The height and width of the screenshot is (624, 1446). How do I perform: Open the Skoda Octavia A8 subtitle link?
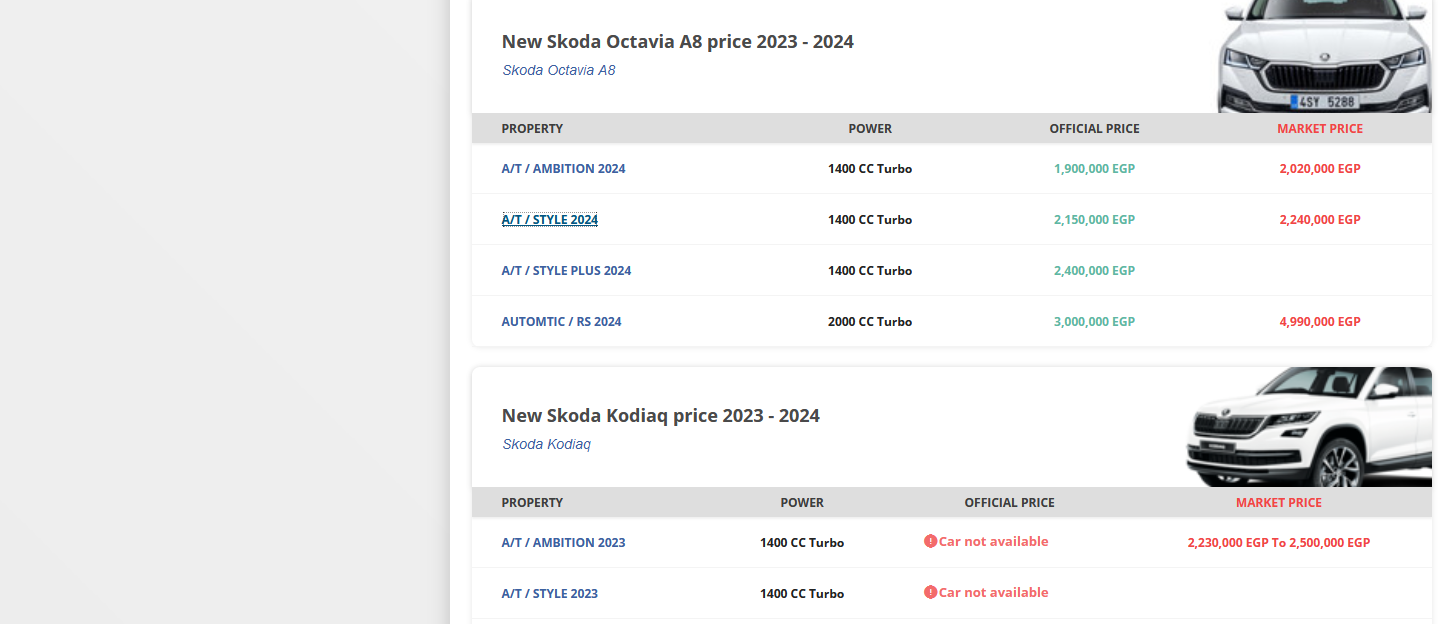pyautogui.click(x=559, y=70)
